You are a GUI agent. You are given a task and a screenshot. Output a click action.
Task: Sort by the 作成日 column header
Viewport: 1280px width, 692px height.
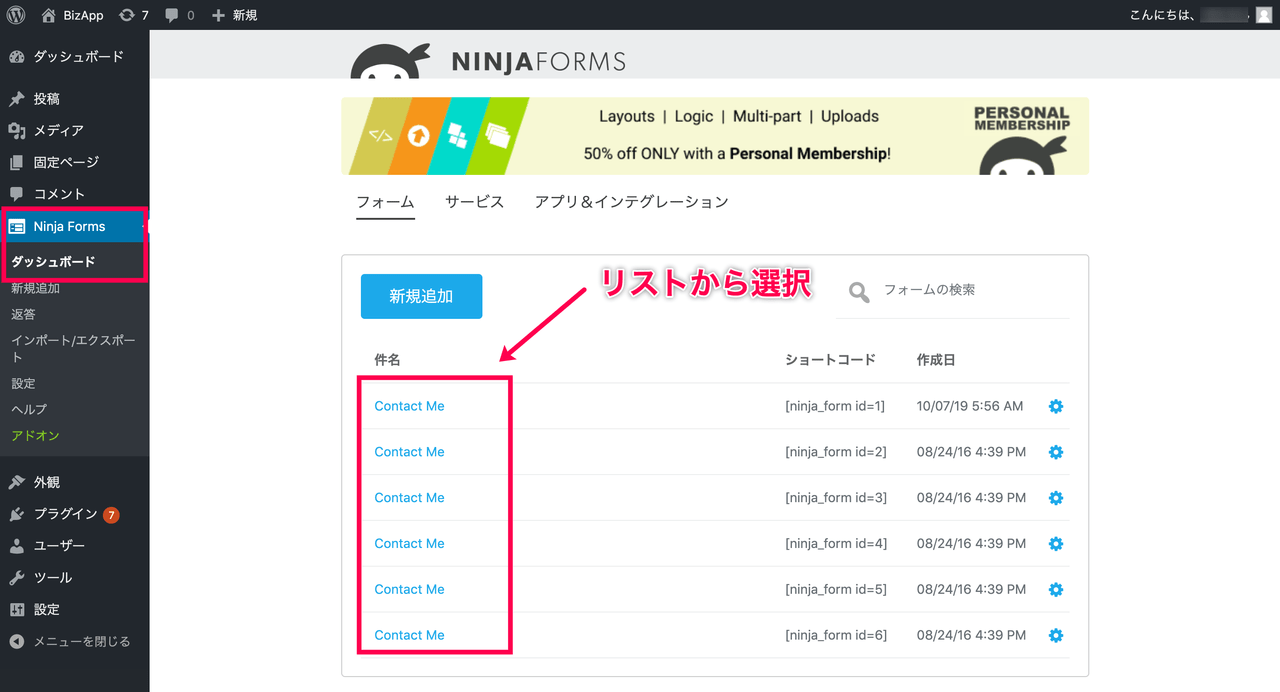[x=936, y=360]
